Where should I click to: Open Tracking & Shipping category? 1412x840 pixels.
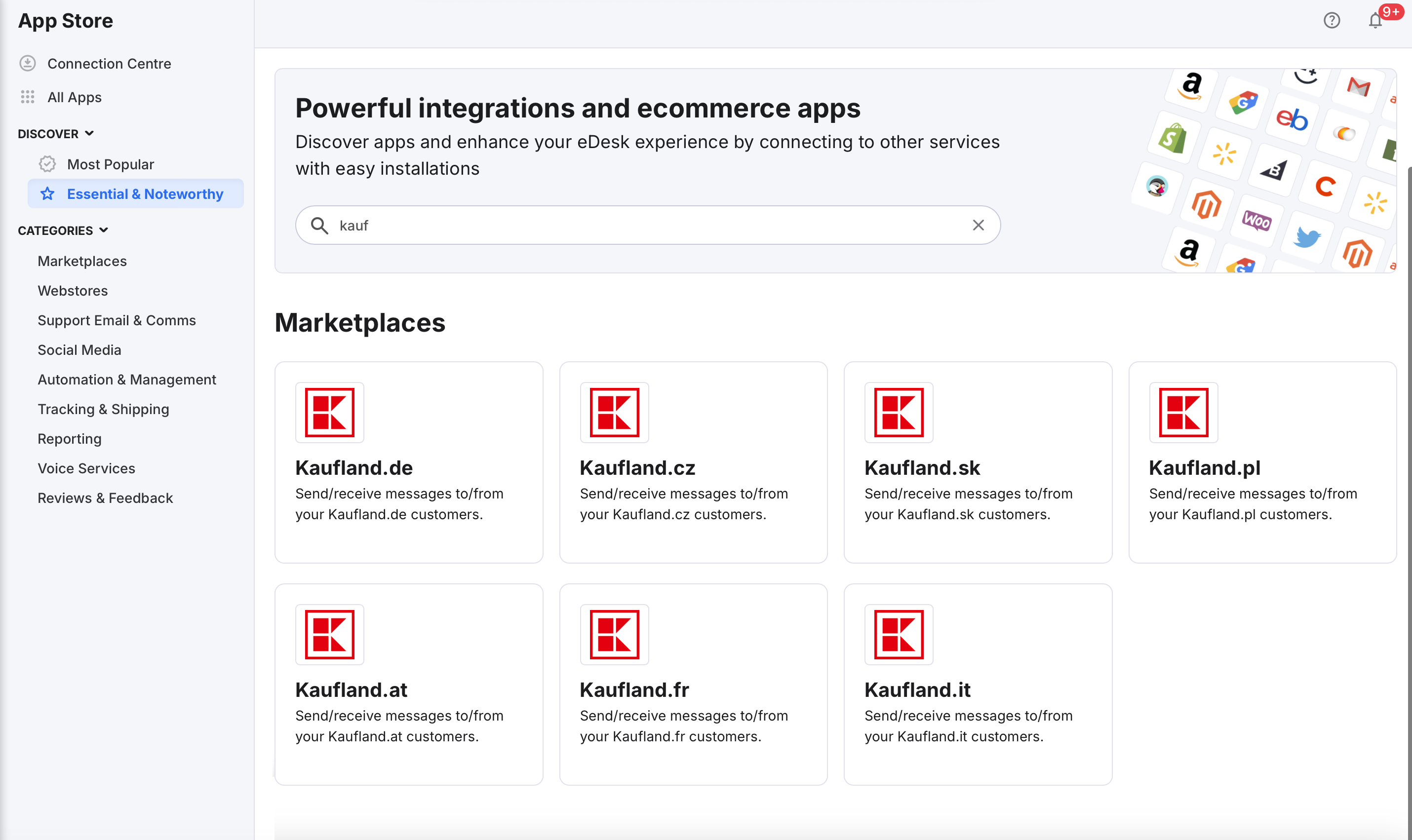tap(104, 409)
